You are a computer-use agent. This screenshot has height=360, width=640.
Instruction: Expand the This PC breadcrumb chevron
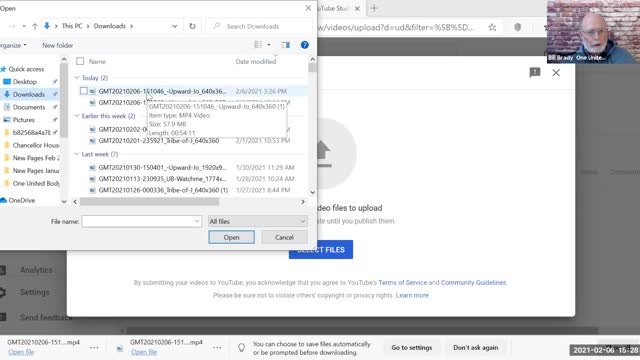[x=88, y=26]
